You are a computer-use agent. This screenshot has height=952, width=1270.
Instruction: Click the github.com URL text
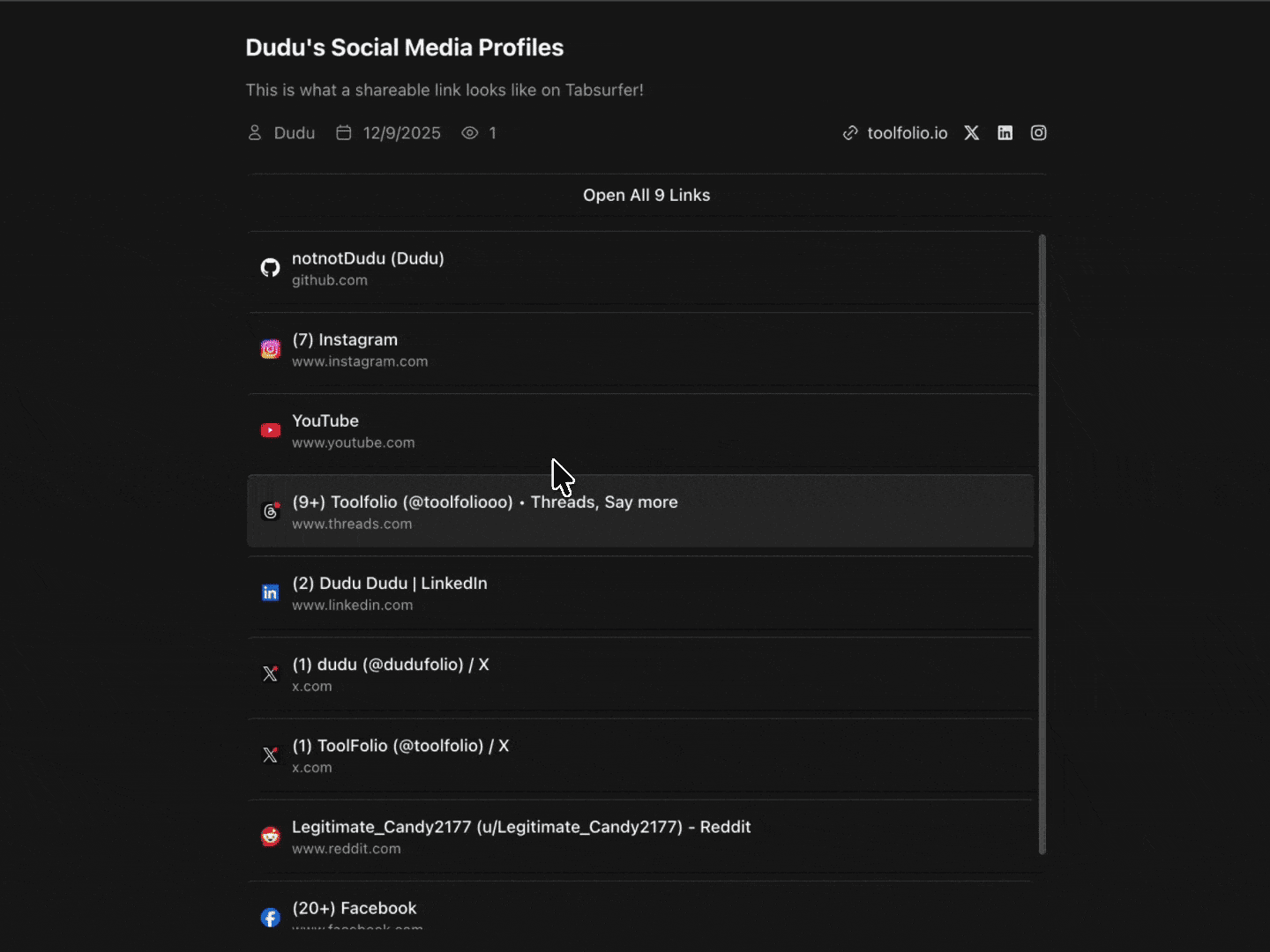coord(330,280)
